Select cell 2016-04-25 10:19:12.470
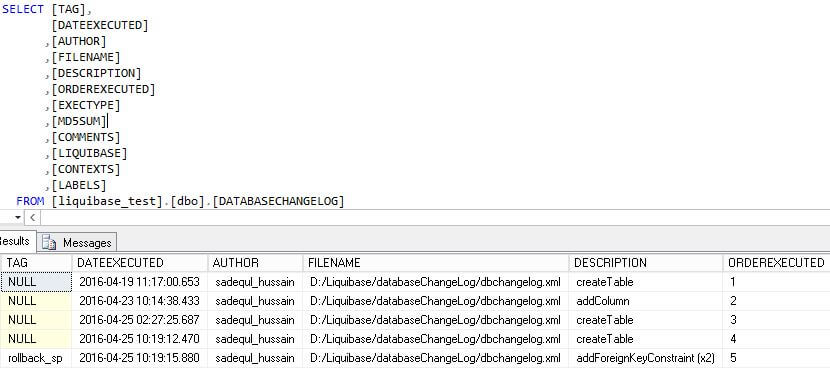This screenshot has width=830, height=373. tap(139, 339)
